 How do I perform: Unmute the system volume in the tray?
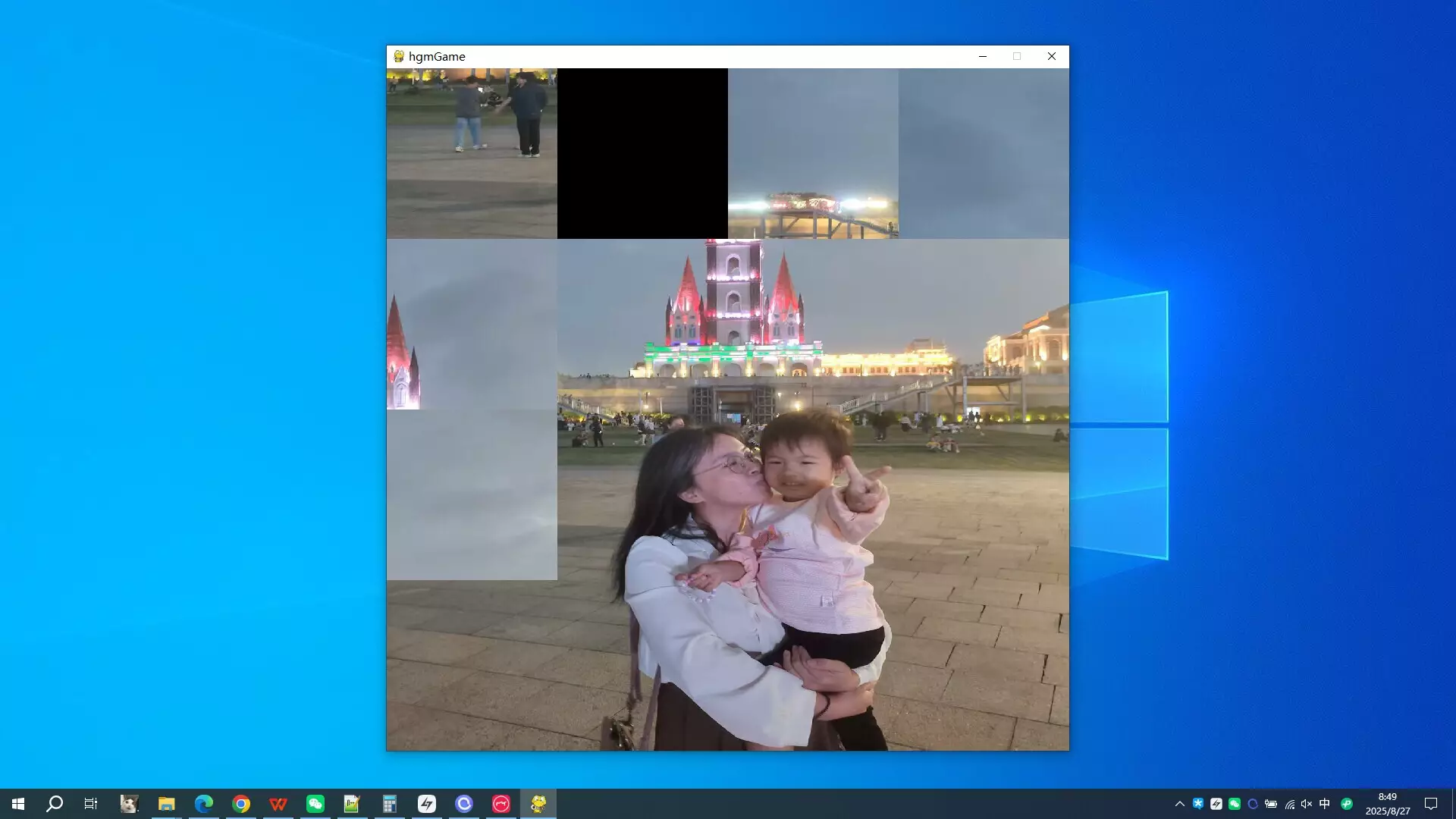click(x=1306, y=804)
